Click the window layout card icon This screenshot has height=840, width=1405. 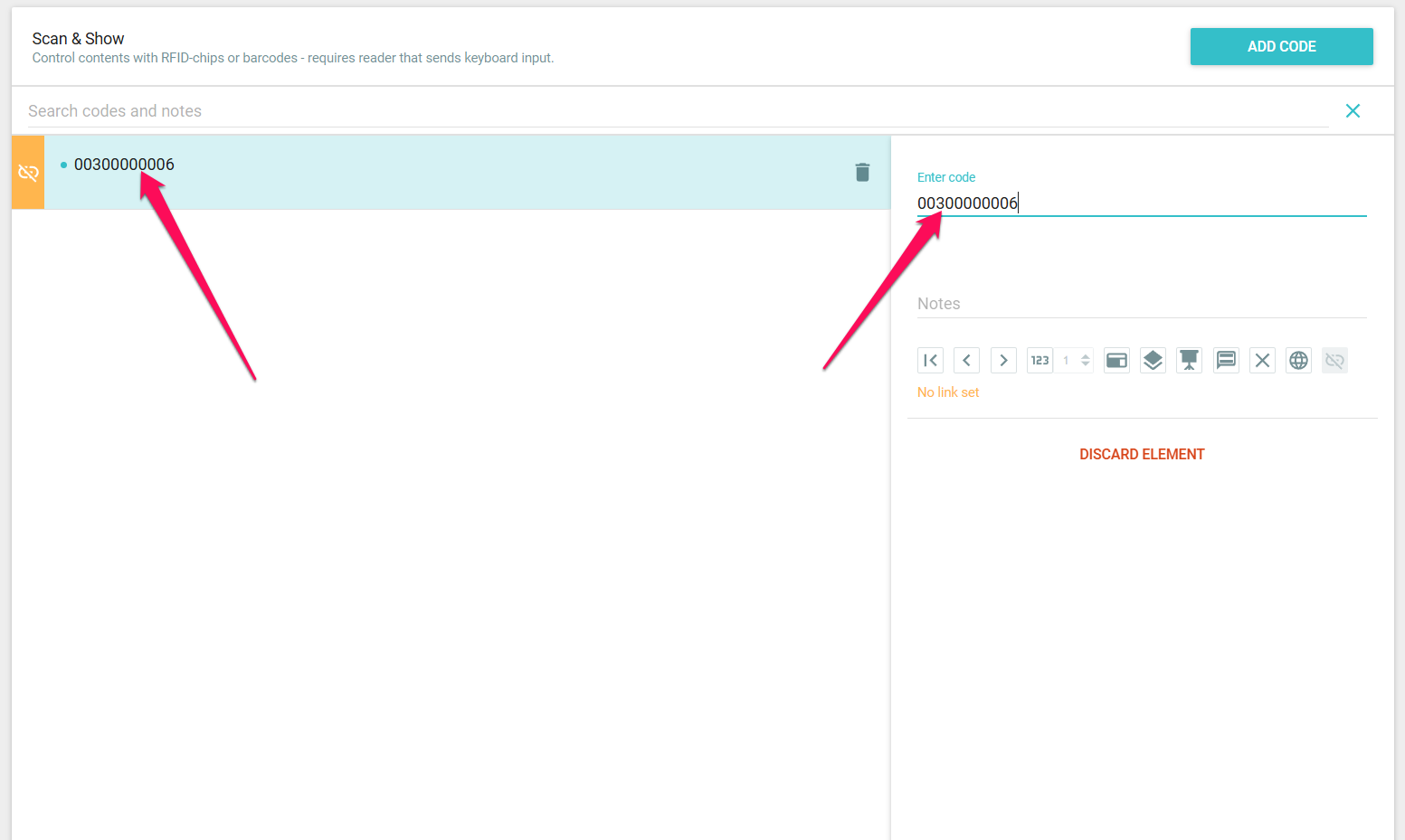1116,361
